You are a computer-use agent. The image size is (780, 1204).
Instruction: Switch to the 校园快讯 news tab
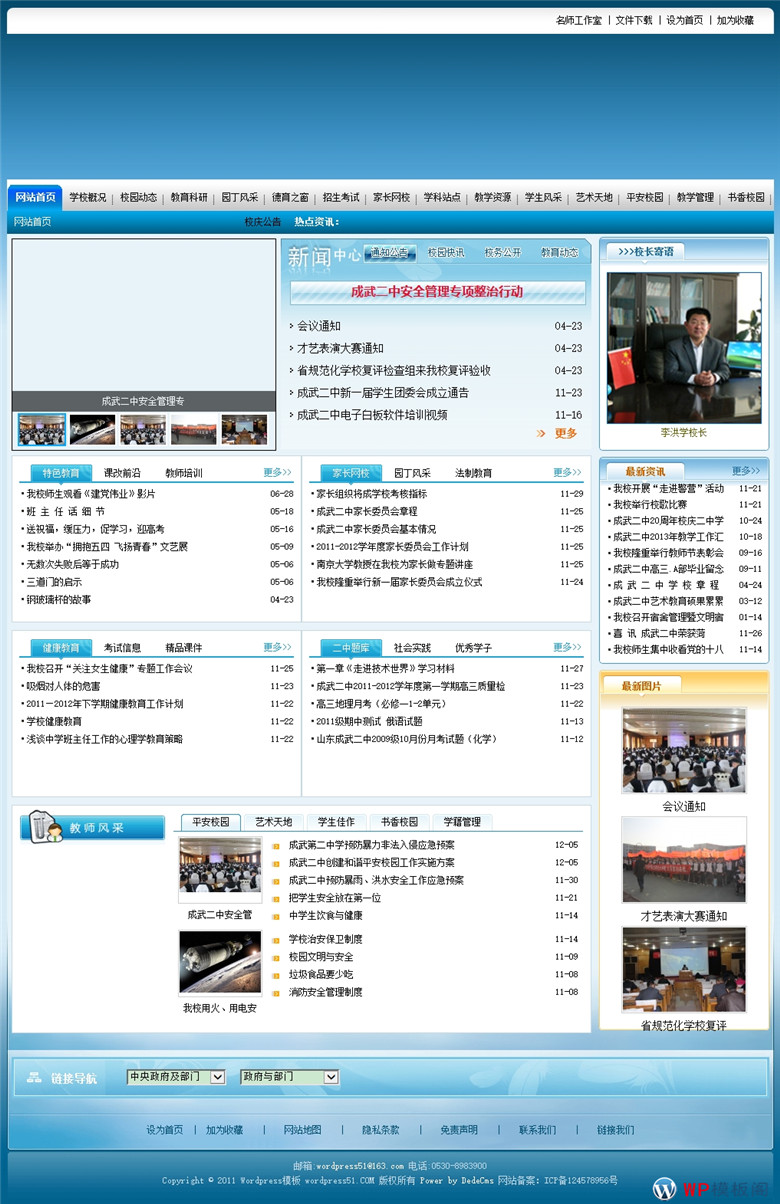click(x=446, y=253)
